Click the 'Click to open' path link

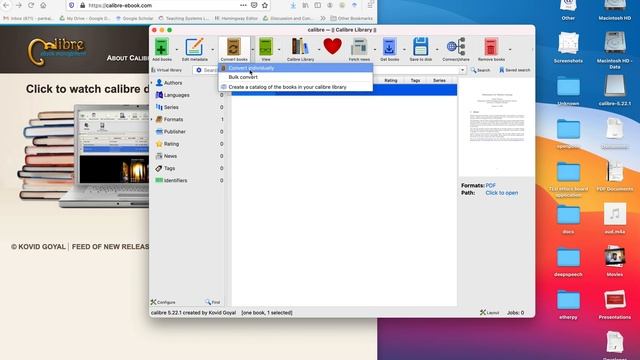pyautogui.click(x=502, y=193)
